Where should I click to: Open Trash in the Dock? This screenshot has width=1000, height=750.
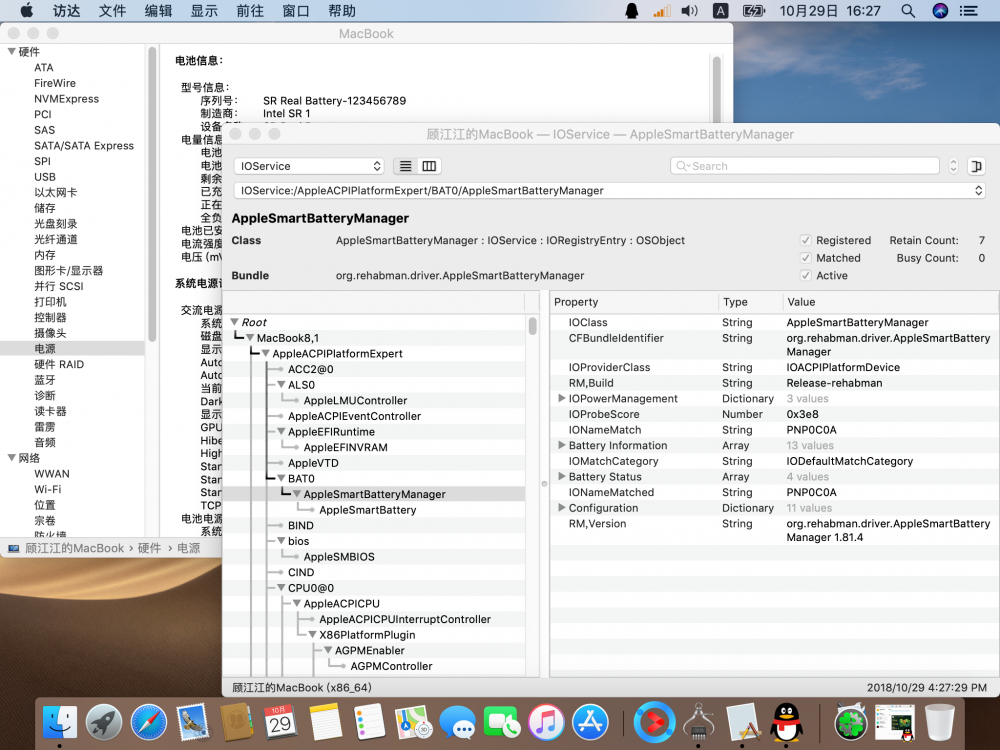coord(939,722)
